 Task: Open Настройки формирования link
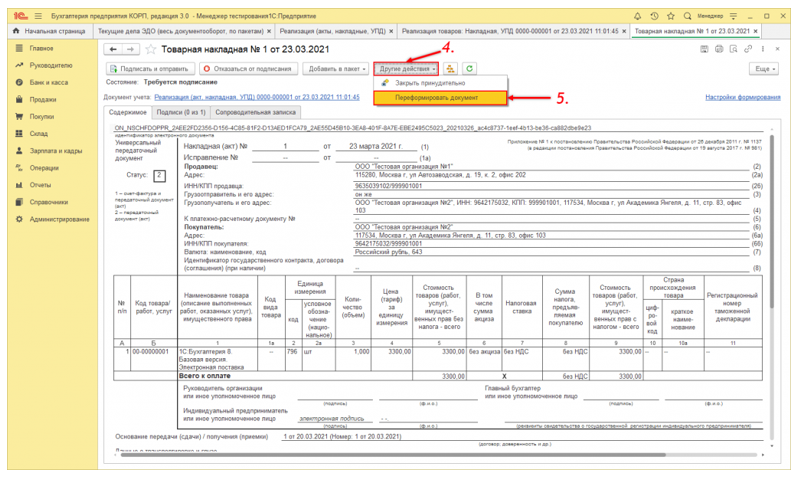[743, 97]
